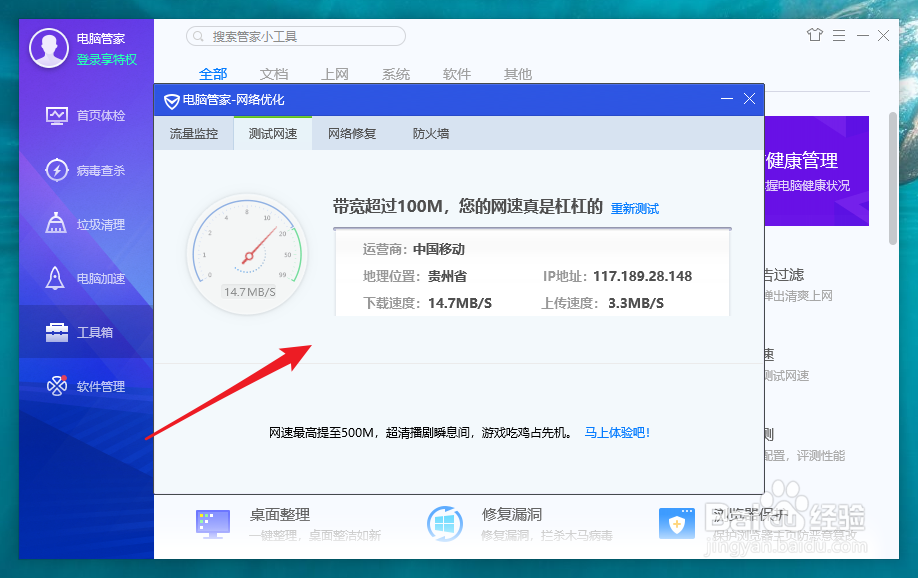Click the 健康管理 purple banner
The image size is (918, 578).
pyautogui.click(x=817, y=171)
